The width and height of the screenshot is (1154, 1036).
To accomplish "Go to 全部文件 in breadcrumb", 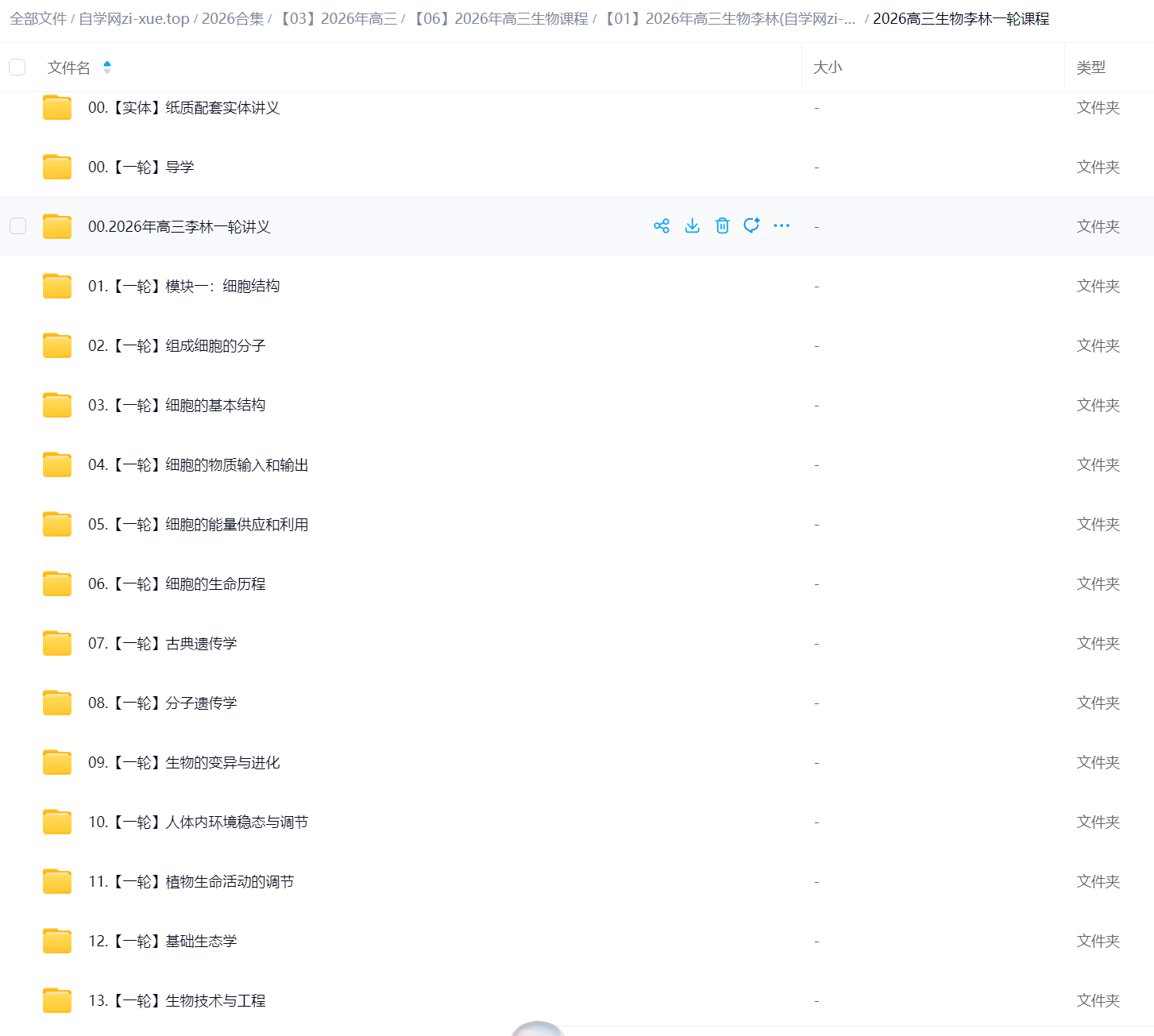I will pos(37,19).
